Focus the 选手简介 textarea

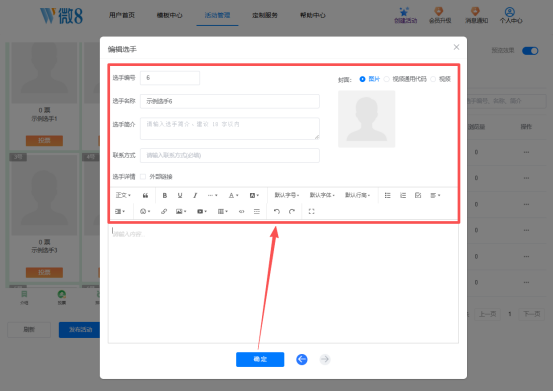(x=230, y=129)
